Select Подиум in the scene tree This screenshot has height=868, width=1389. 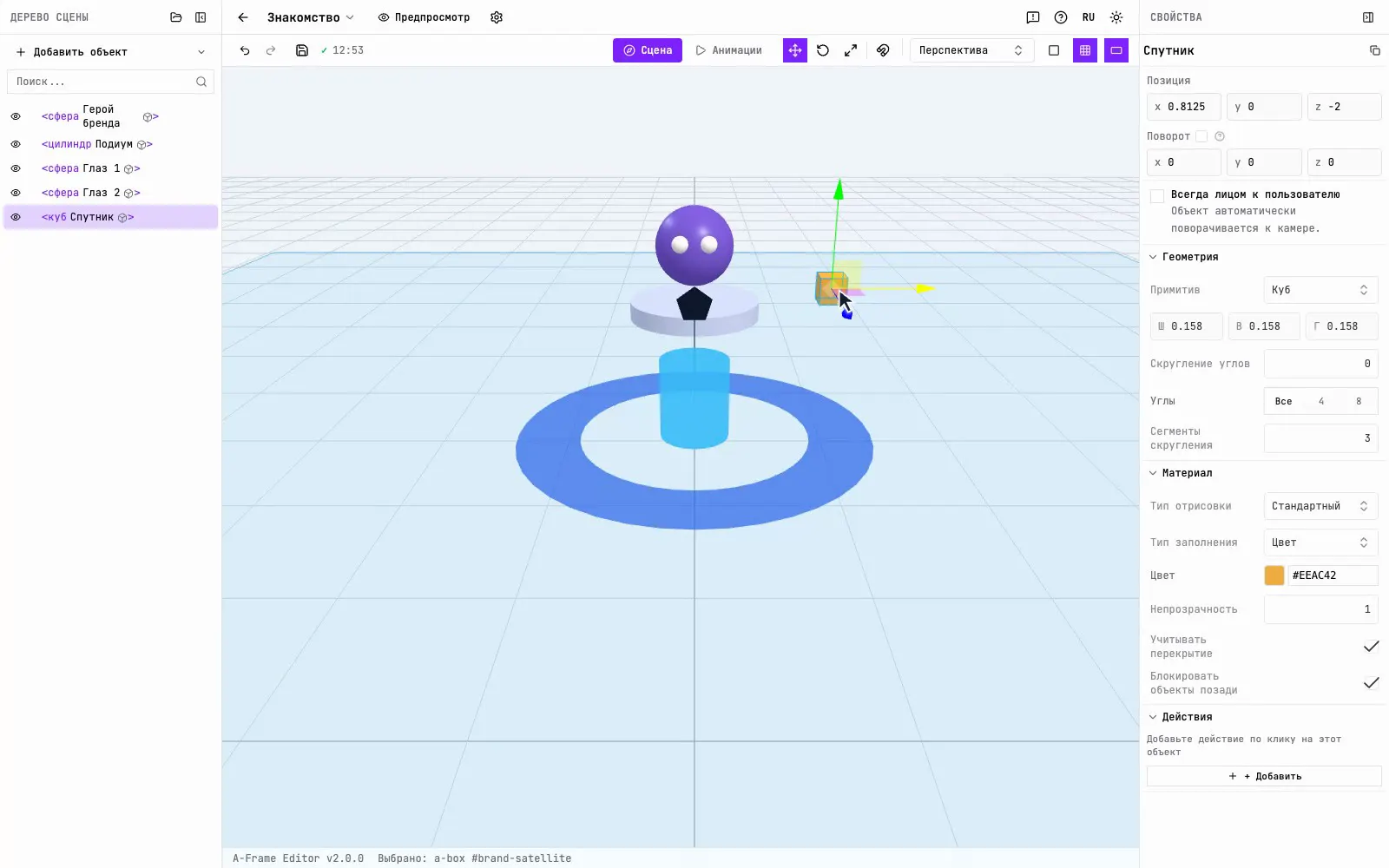tap(111, 144)
